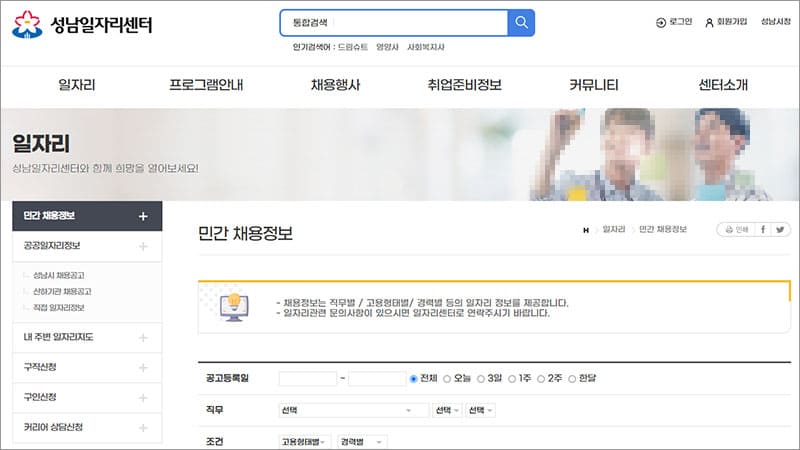This screenshot has height=450, width=800.
Task: Click the Twitter share icon
Action: [780, 230]
